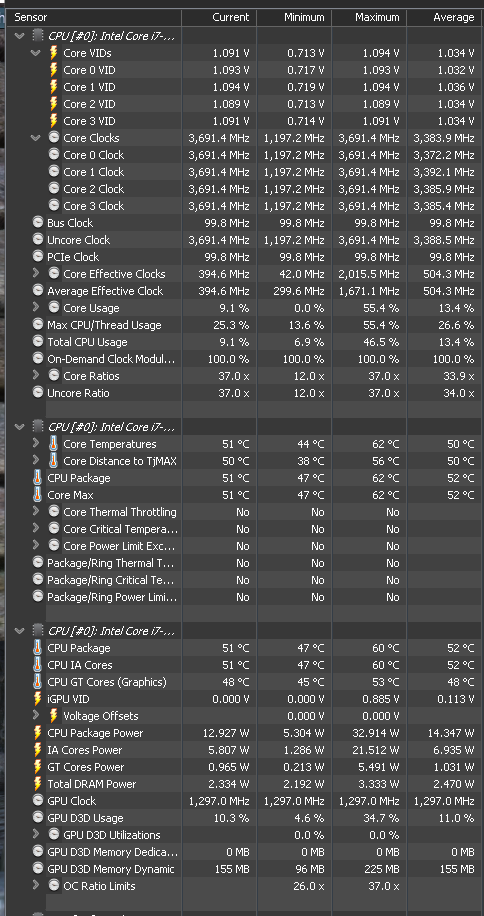The image size is (484, 916).
Task: Click the 0.885 V maximum iGPU VID value
Action: [381, 699]
